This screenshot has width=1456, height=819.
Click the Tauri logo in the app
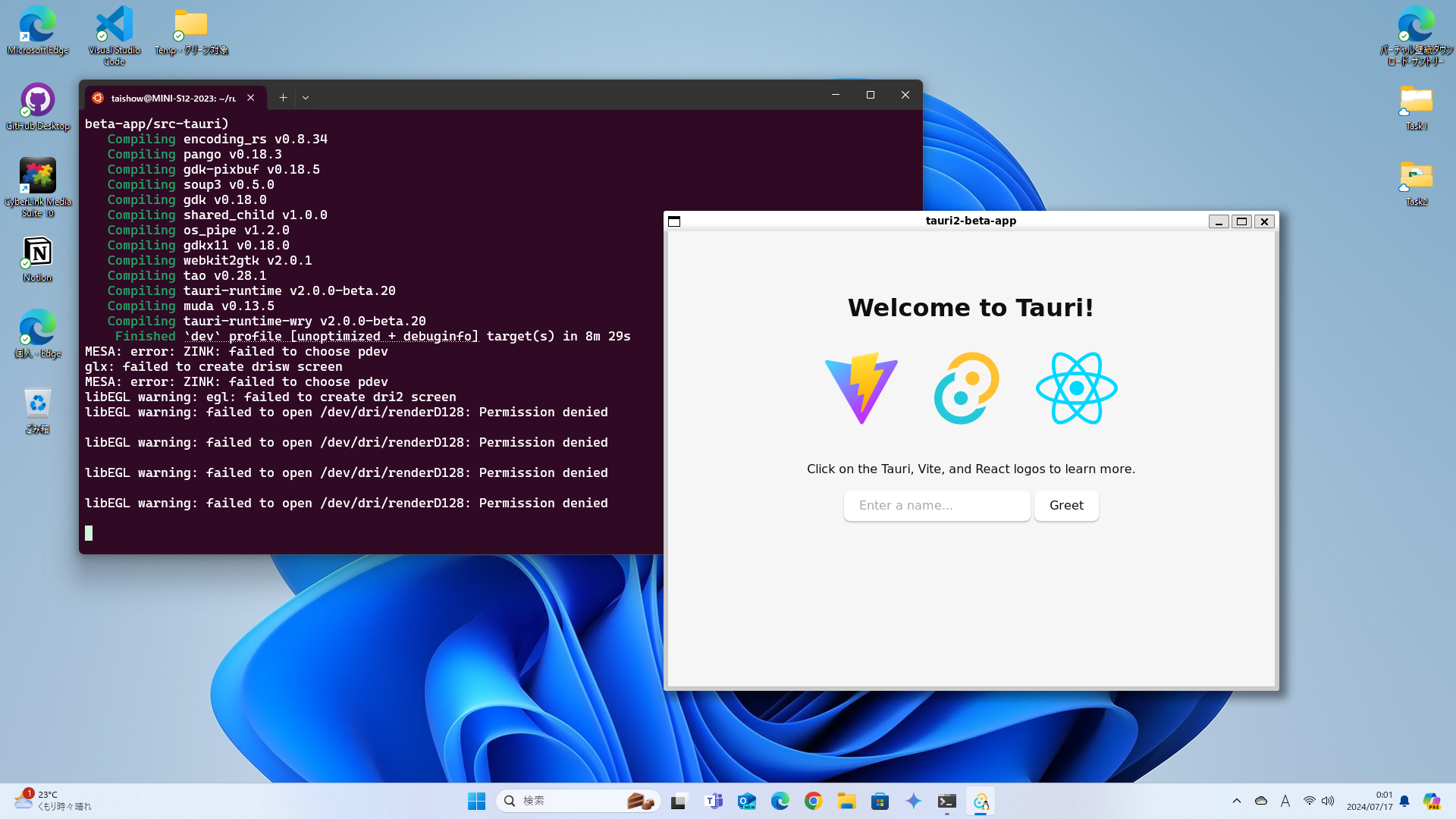click(x=967, y=388)
